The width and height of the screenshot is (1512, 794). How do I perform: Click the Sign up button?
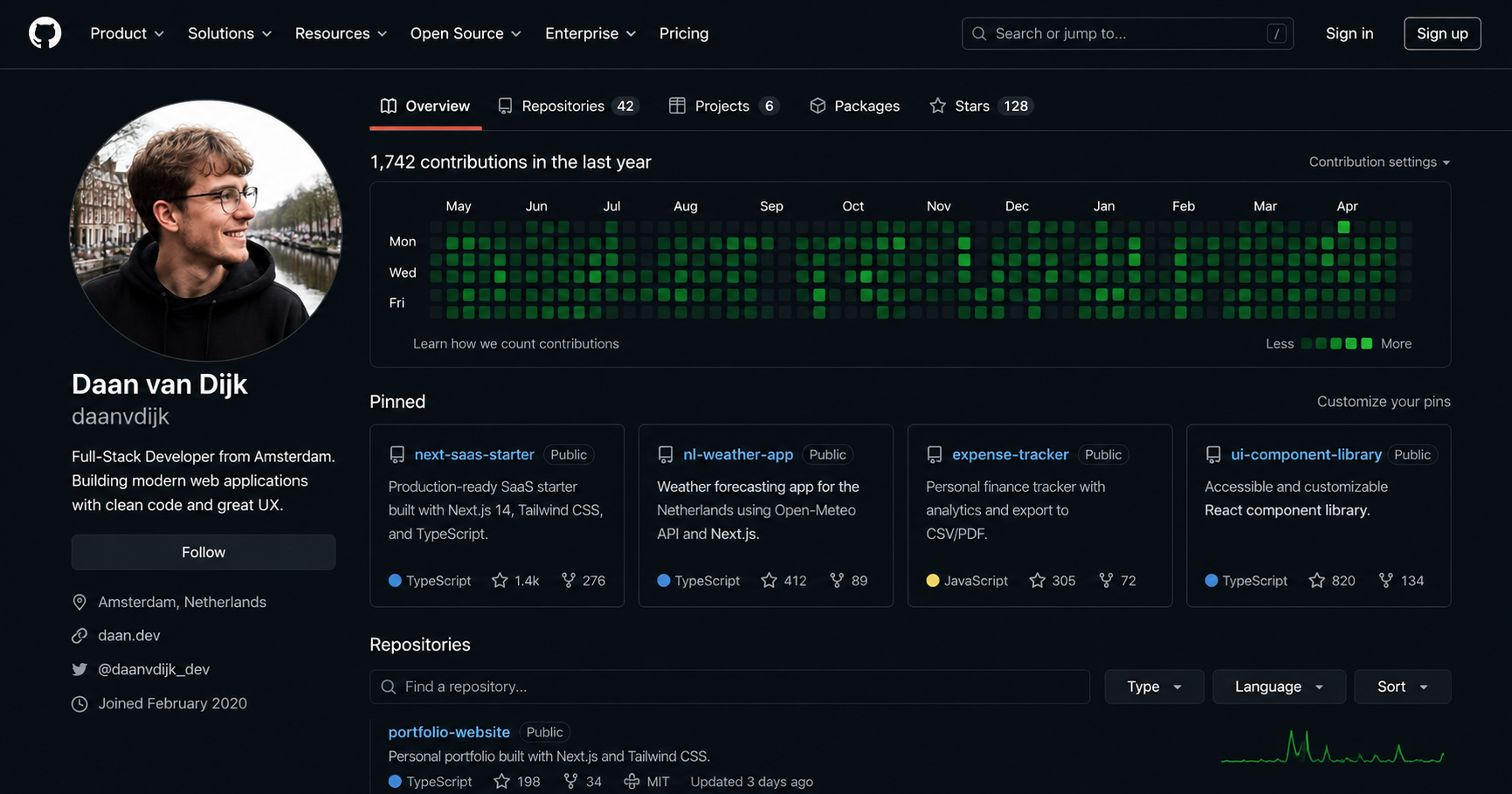1442,33
